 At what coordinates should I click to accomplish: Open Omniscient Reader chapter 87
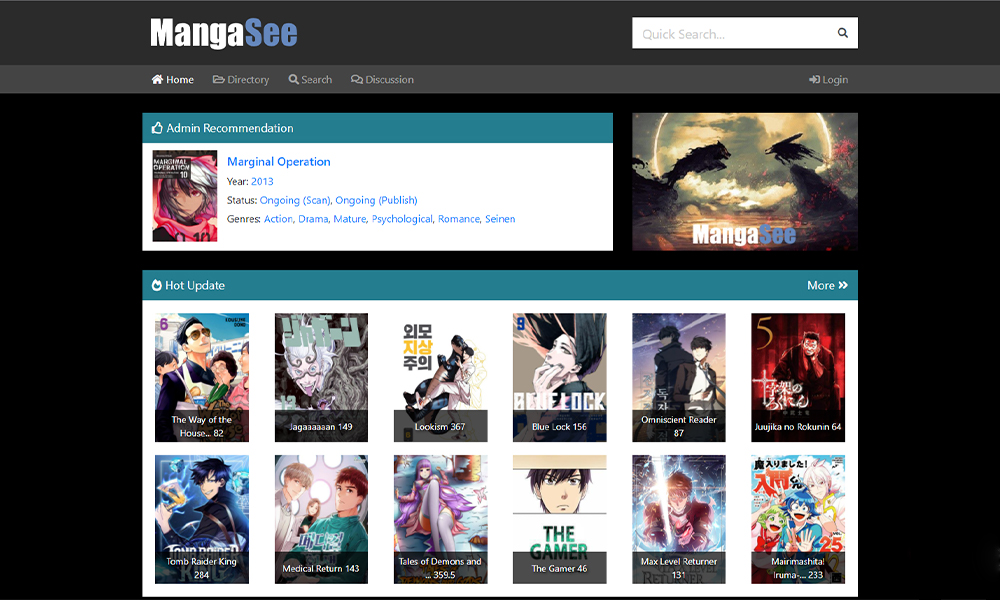[x=679, y=377]
